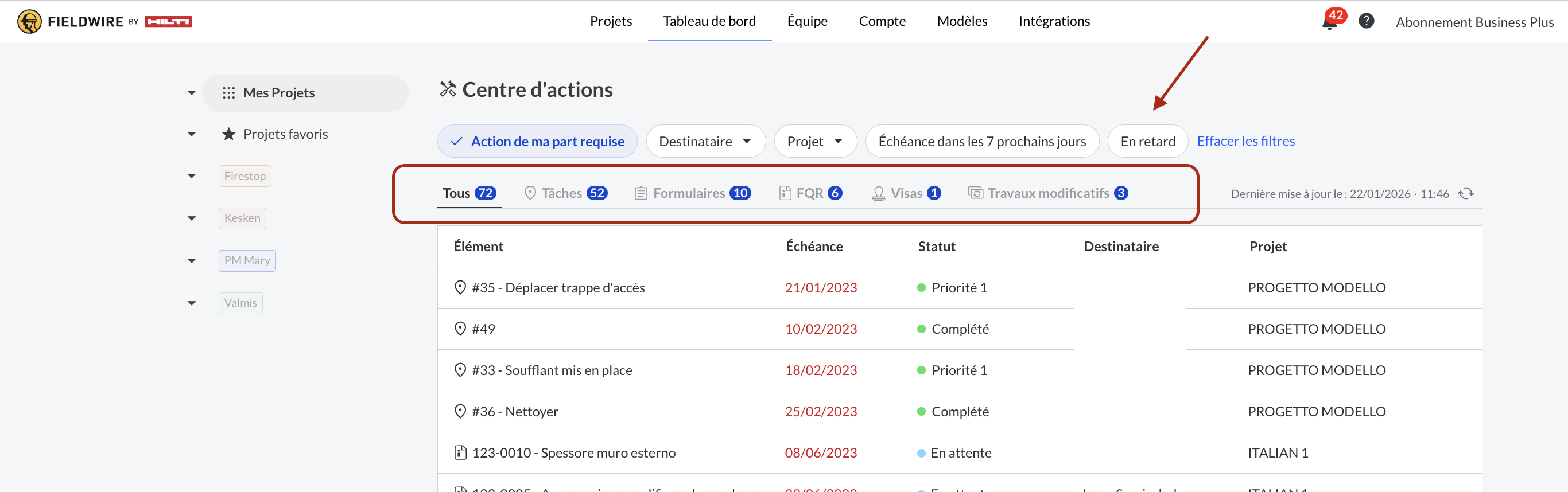Open the Intégrations menu

1054,21
